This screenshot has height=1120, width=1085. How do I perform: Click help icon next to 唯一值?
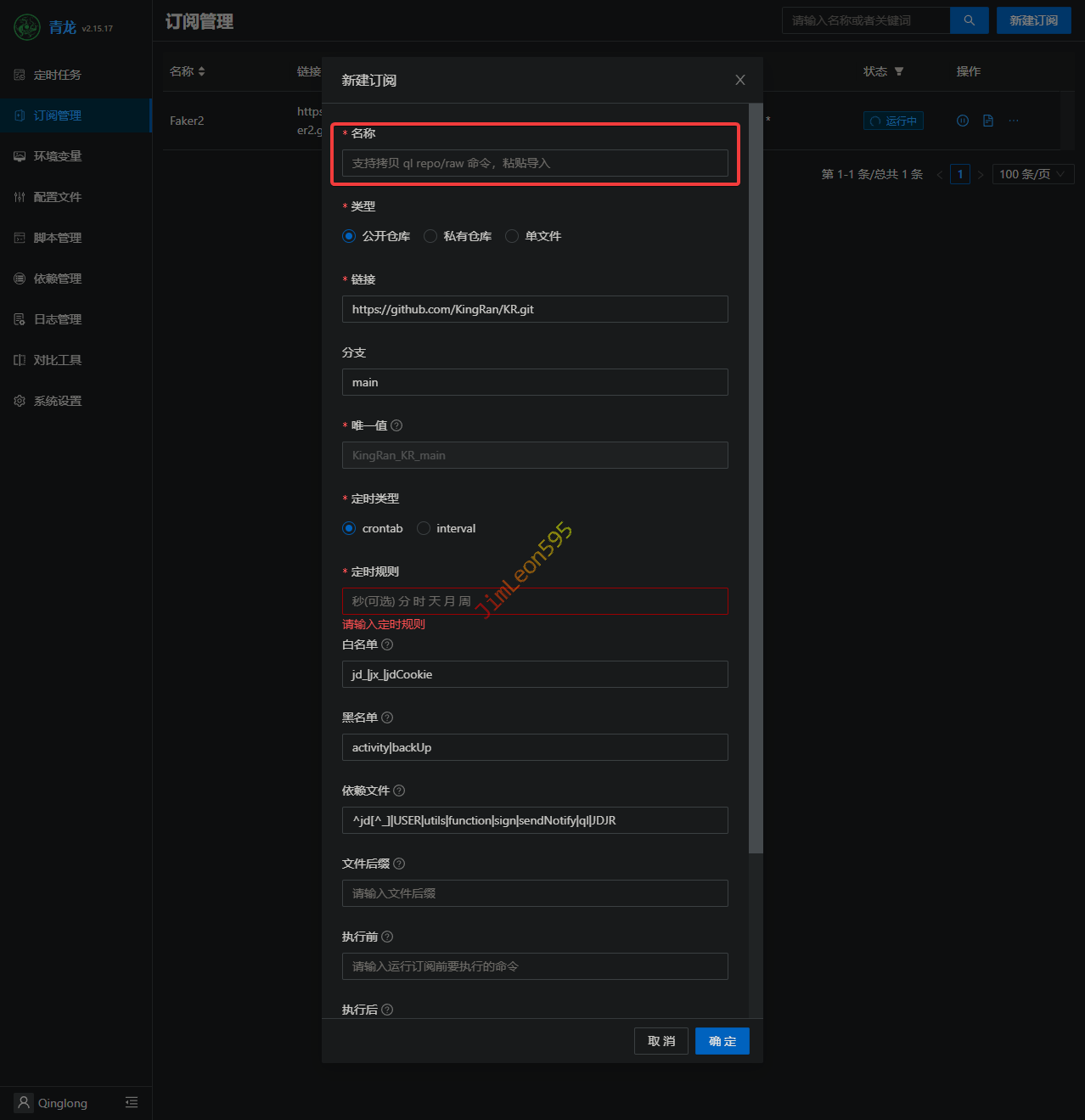(x=396, y=425)
